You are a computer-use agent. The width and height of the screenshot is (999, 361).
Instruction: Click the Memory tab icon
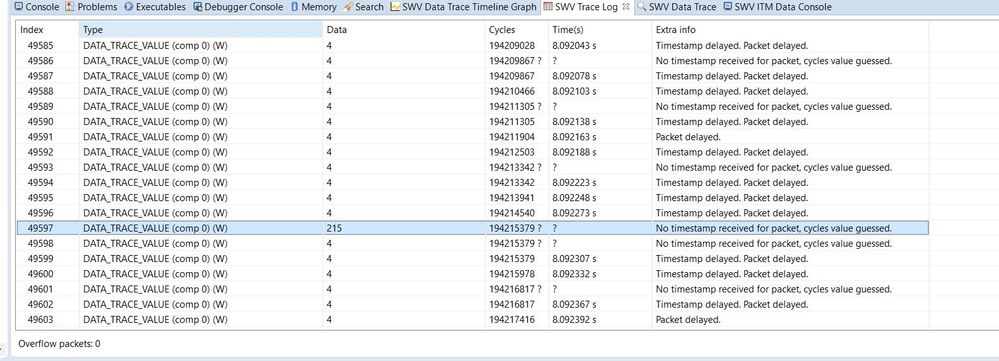tap(294, 7)
